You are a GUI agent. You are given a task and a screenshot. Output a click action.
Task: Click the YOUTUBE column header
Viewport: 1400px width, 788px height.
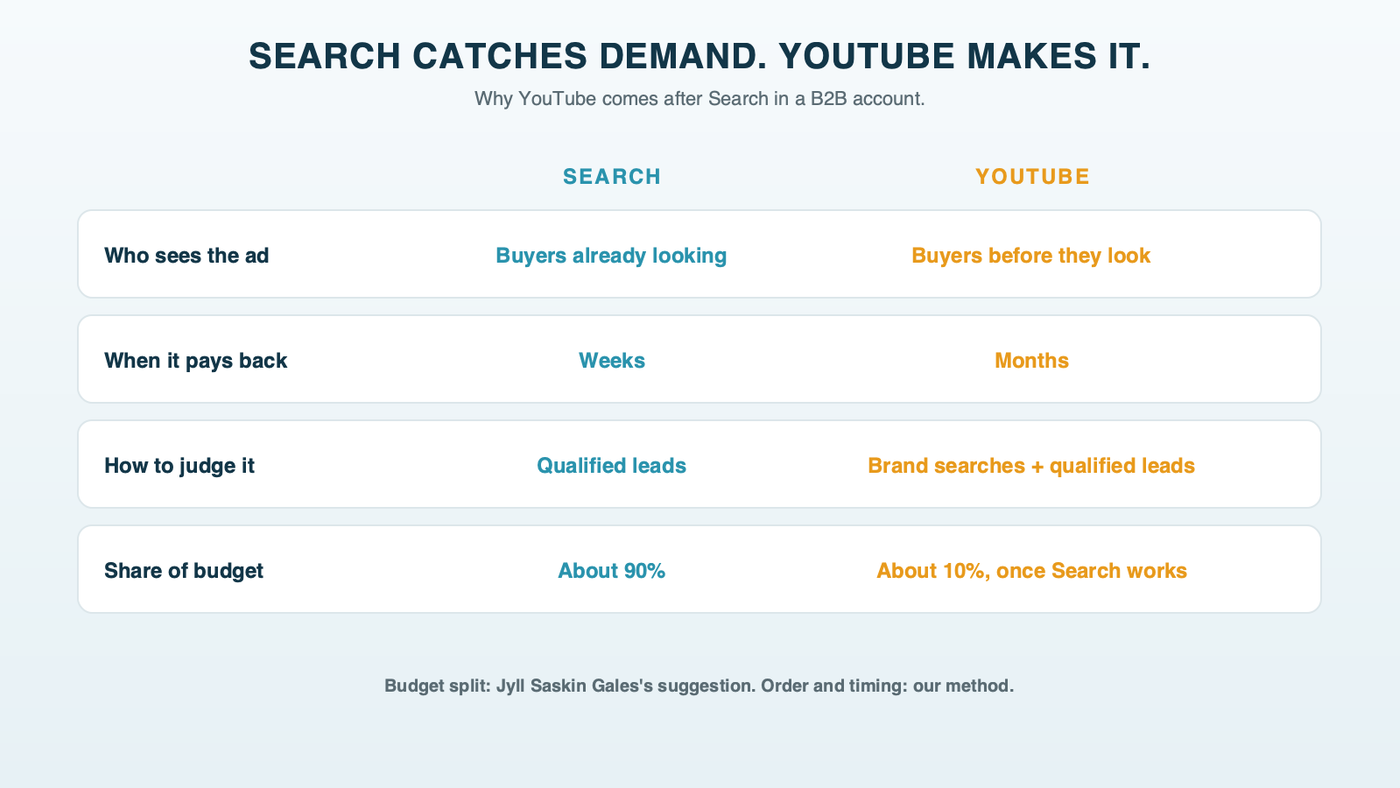[x=1032, y=177]
